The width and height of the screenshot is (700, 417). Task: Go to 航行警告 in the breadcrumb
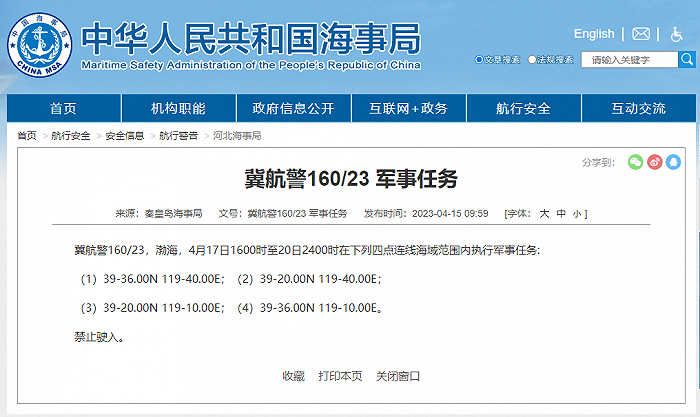(x=179, y=135)
